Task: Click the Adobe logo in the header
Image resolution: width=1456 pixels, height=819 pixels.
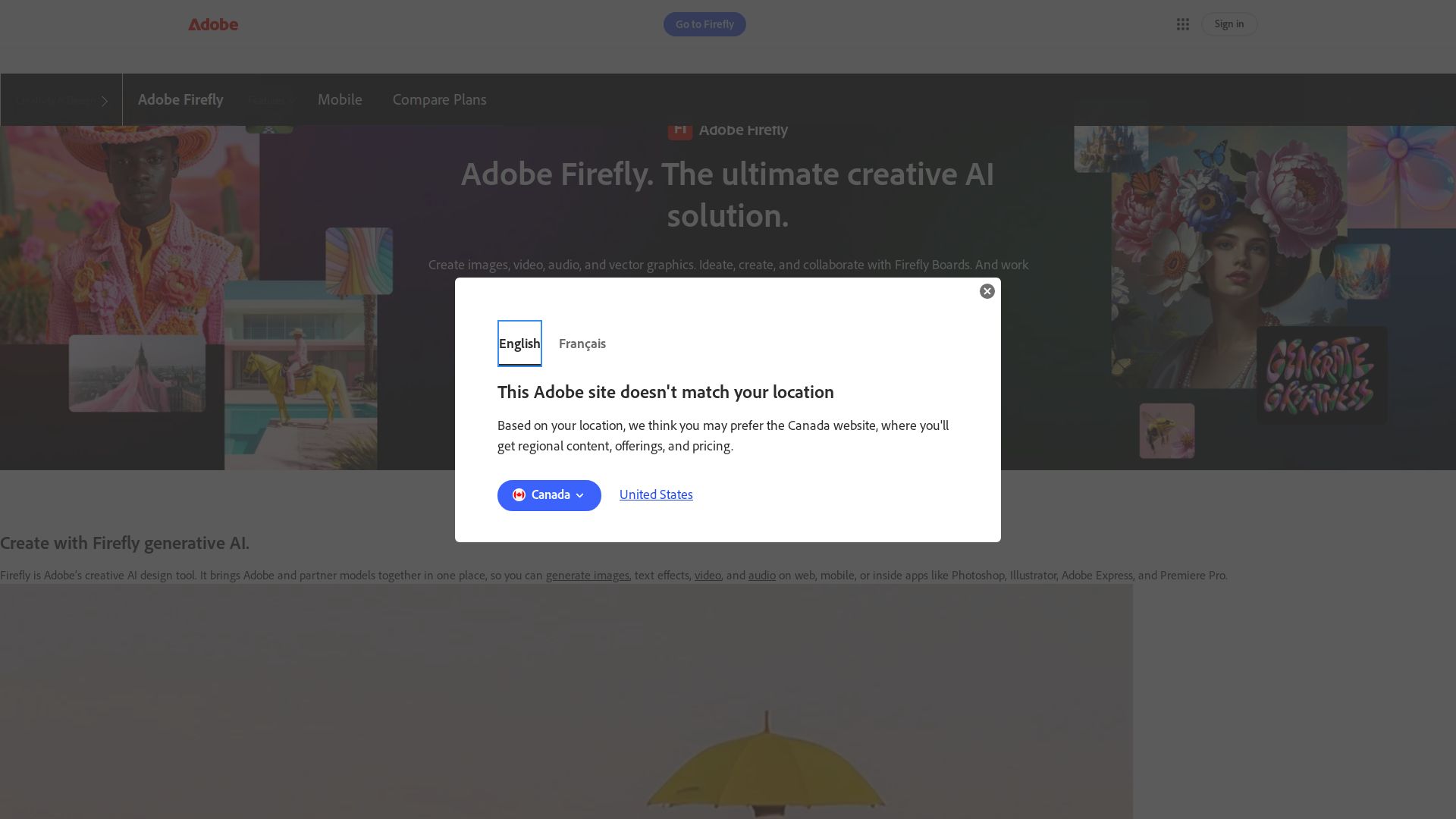Action: (x=213, y=24)
